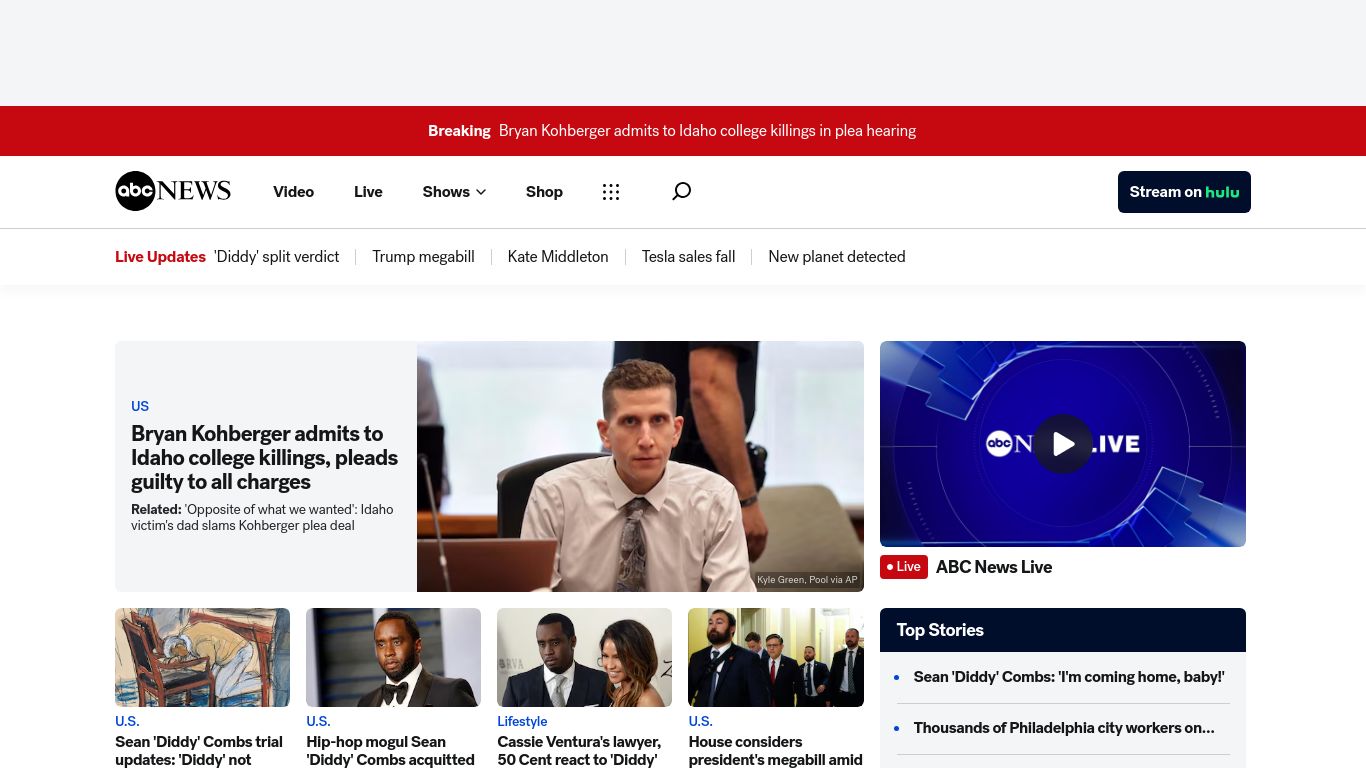Open 'I'm coming home, baby!' top story
1366x768 pixels.
click(1069, 677)
